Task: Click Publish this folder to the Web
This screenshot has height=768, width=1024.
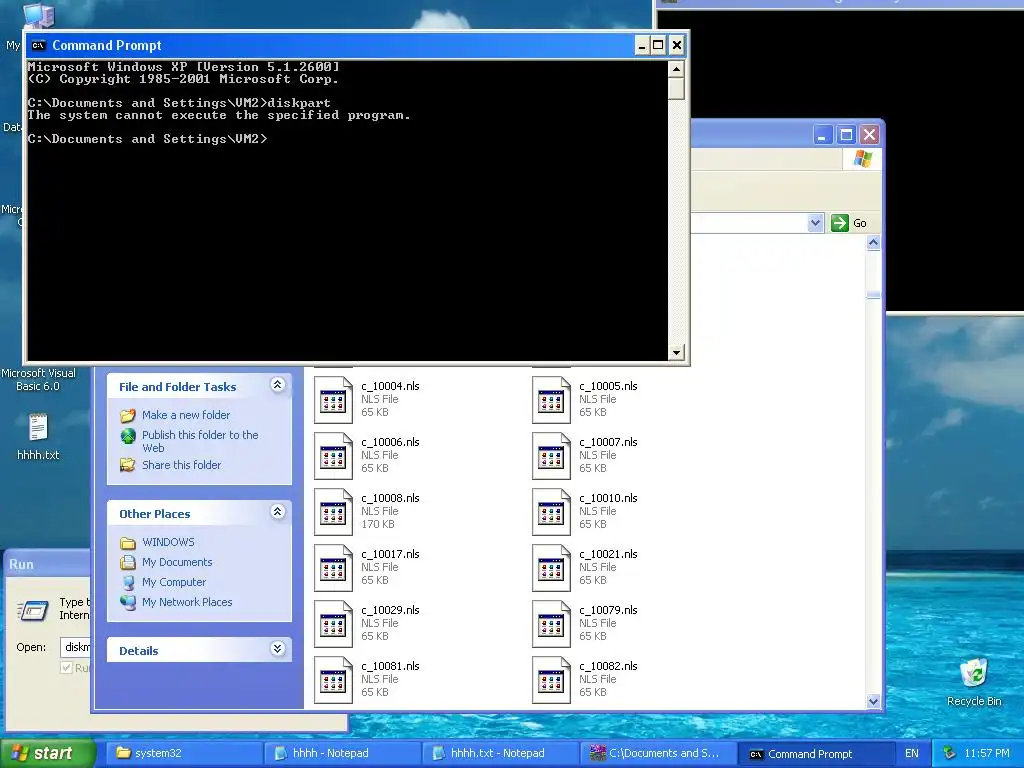Action: click(x=200, y=441)
